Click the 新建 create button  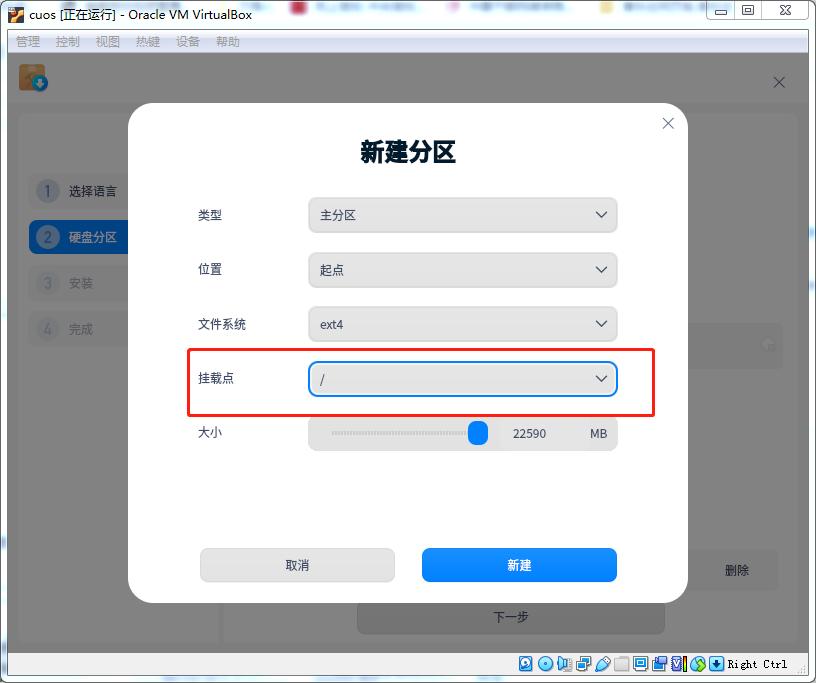tap(519, 565)
